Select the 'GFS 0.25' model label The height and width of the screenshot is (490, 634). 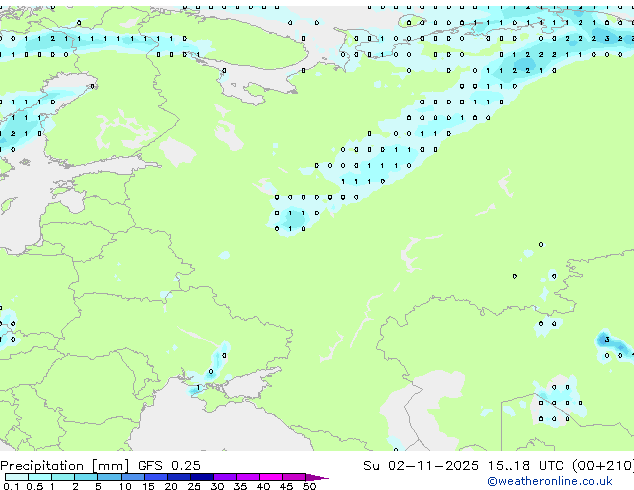click(x=169, y=466)
